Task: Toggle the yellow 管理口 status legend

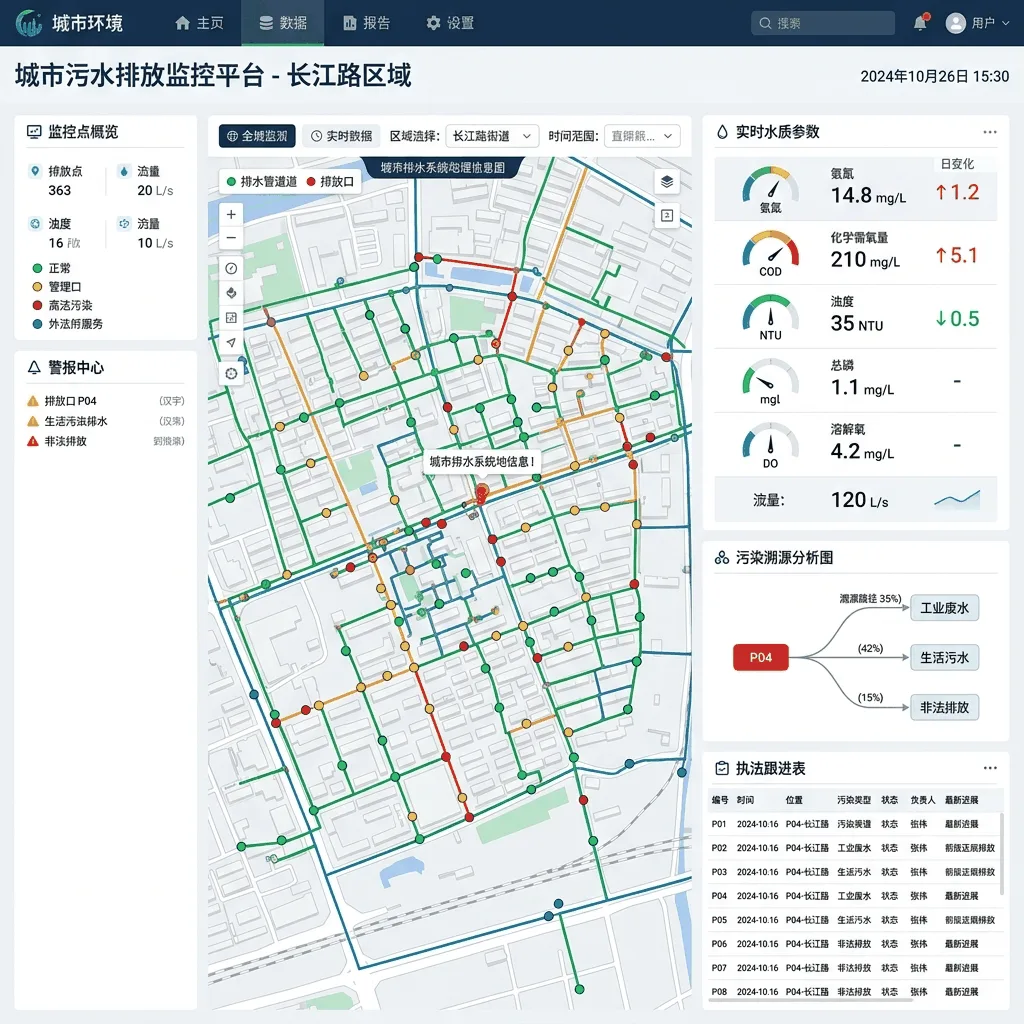Action: point(57,287)
